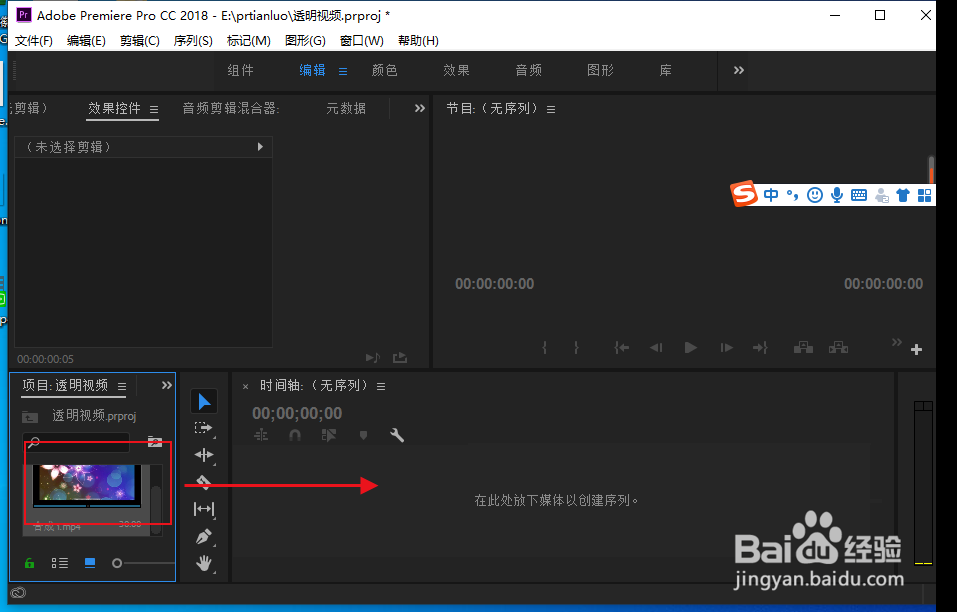Click the Add Button plus in program monitor

[x=916, y=350]
